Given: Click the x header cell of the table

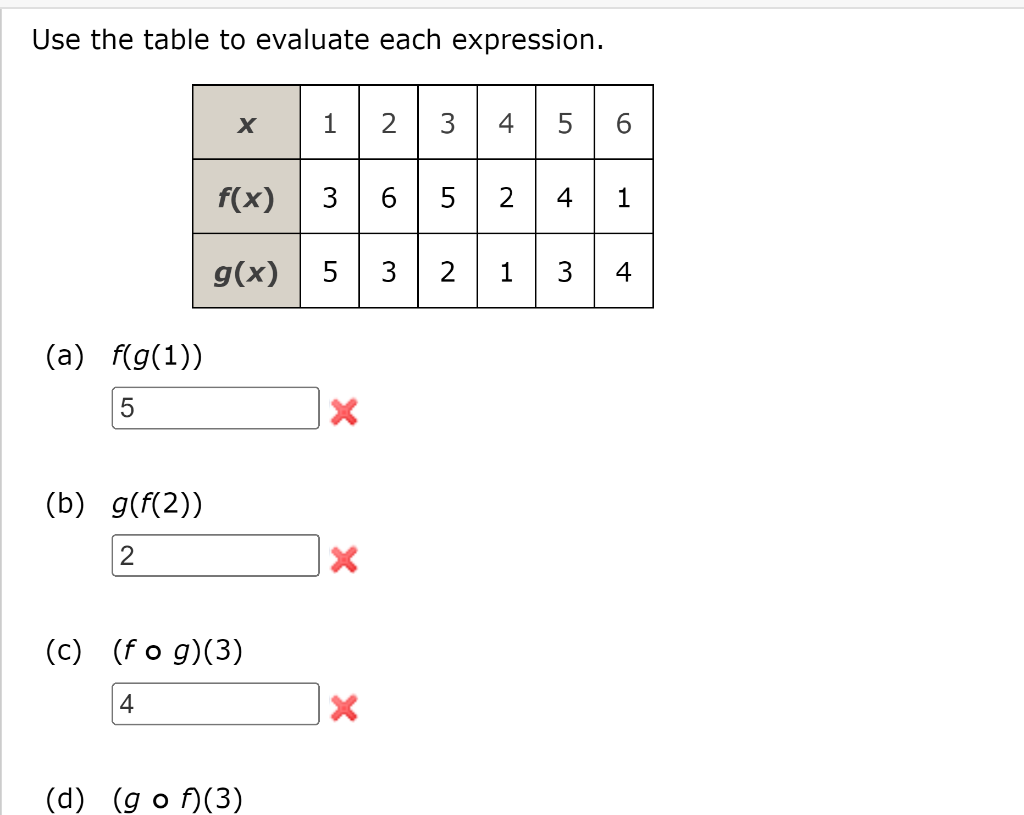Looking at the screenshot, I should (x=247, y=123).
